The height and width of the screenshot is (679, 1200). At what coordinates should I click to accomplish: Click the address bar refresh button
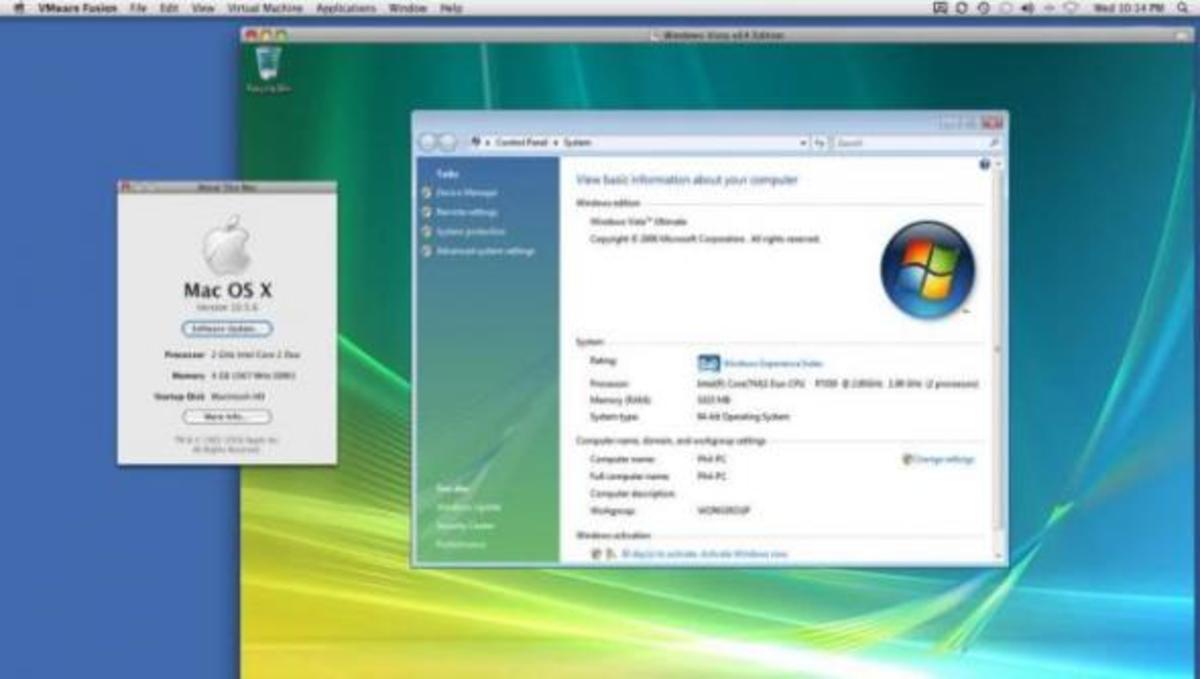pos(819,143)
